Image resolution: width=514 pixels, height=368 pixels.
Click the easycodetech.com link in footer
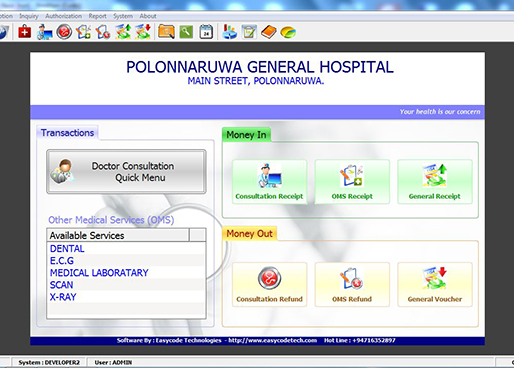click(x=272, y=340)
